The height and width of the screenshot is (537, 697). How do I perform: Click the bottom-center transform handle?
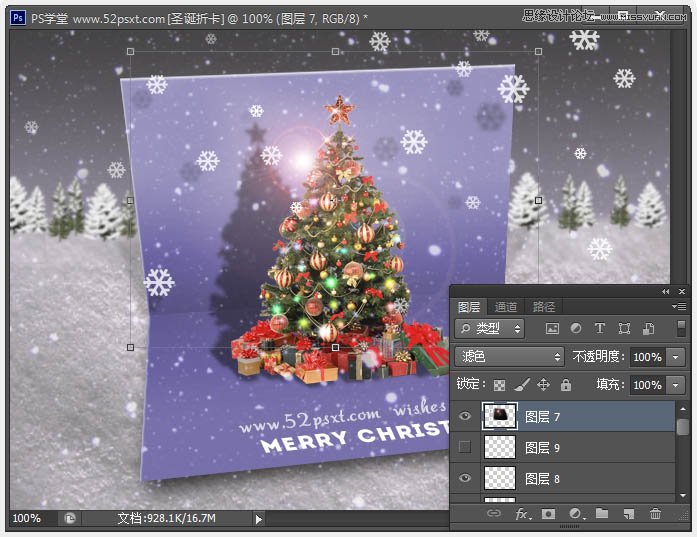(335, 347)
